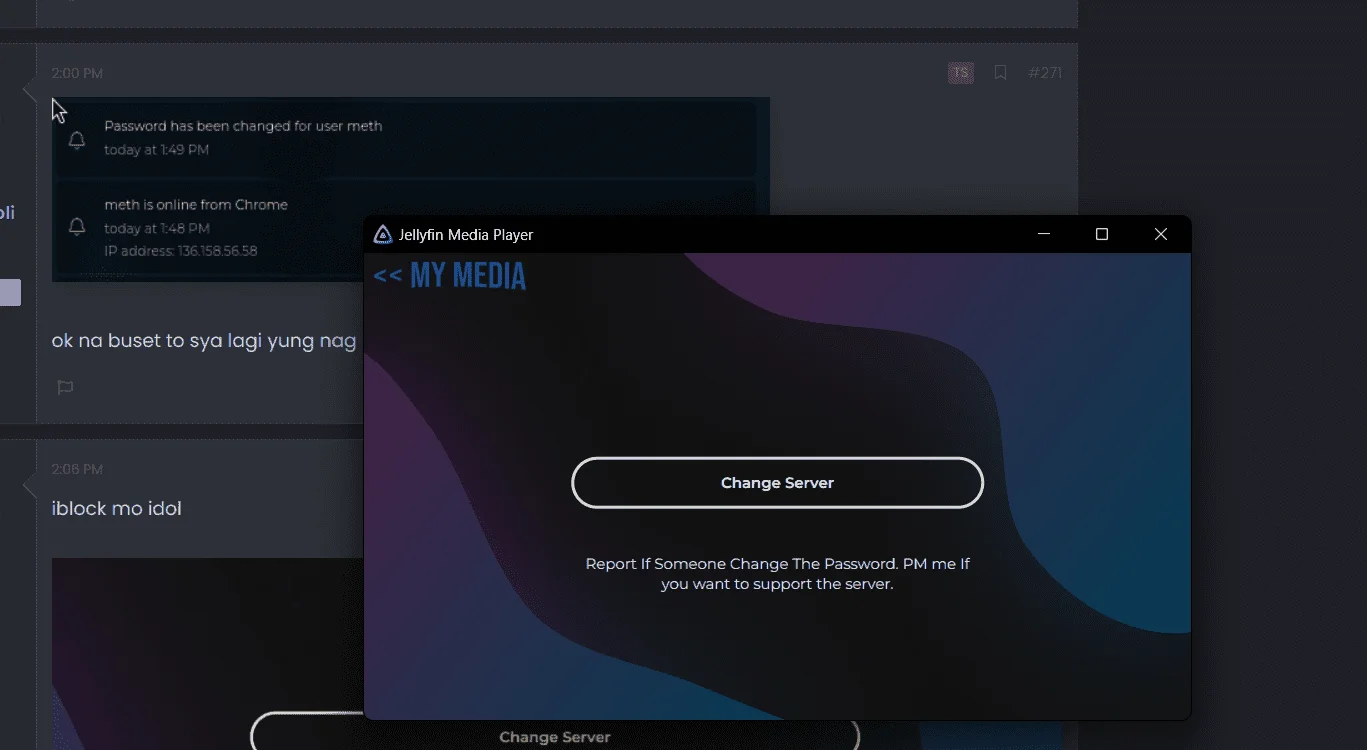
Task: Report the 2:00 PM post with flag icon
Action: coord(65,388)
